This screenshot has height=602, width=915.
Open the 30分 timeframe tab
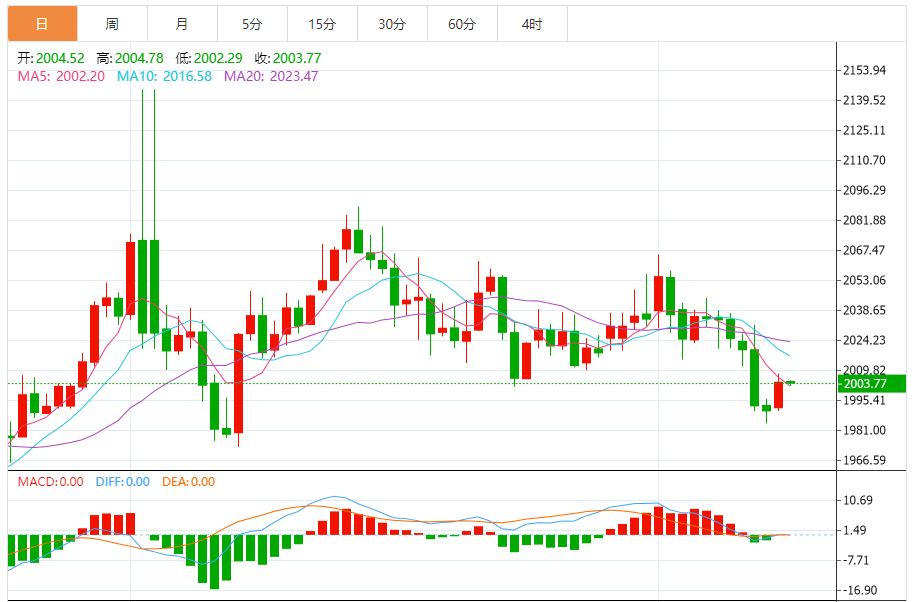point(392,24)
